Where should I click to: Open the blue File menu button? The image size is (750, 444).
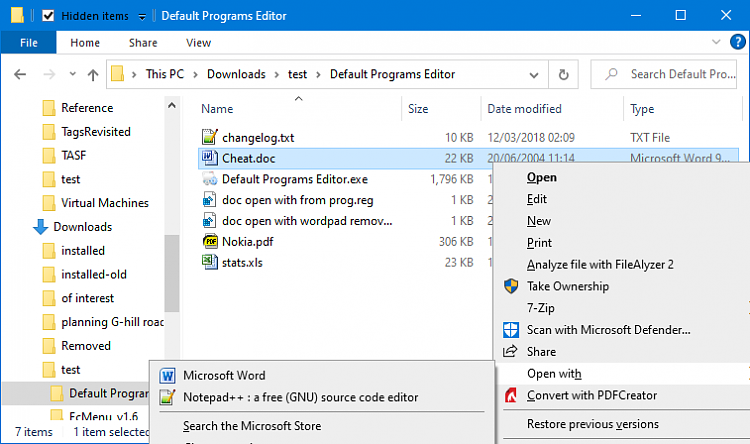tap(29, 43)
